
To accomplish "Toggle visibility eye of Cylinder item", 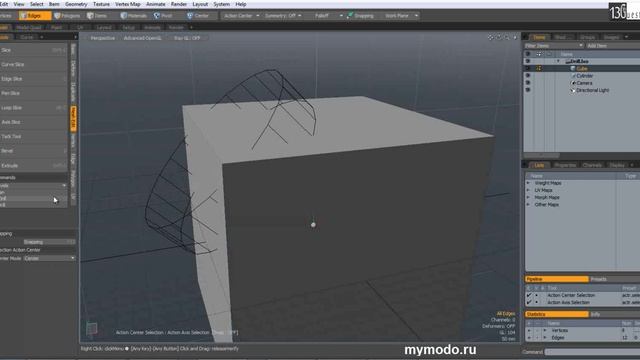I will pyautogui.click(x=528, y=76).
